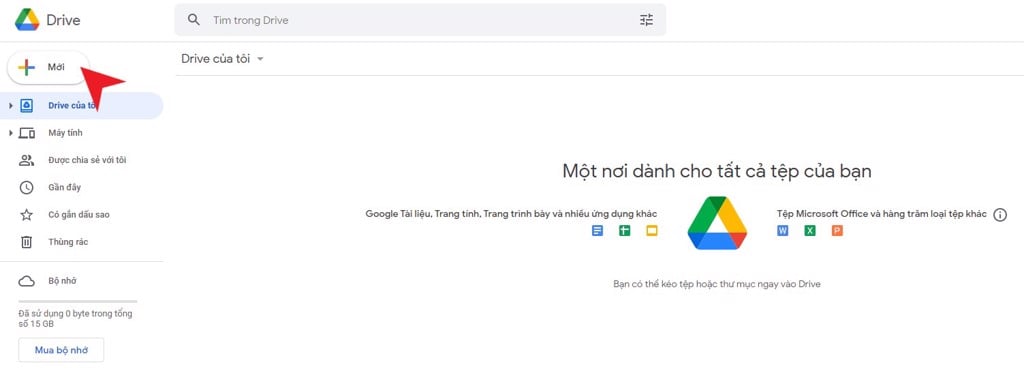Open "Drive của tôi" breadcrumb dropdown
This screenshot has width=1024, height=382.
click(223, 59)
